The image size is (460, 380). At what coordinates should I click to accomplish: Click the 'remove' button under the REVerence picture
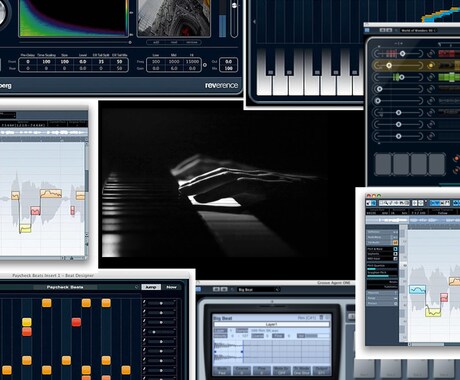[192, 42]
